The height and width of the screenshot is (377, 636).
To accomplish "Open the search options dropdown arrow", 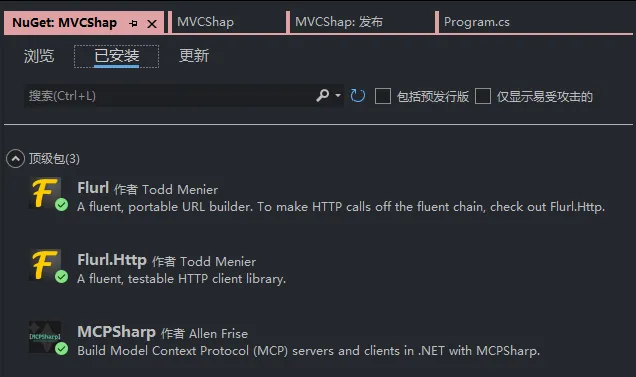I will [338, 96].
